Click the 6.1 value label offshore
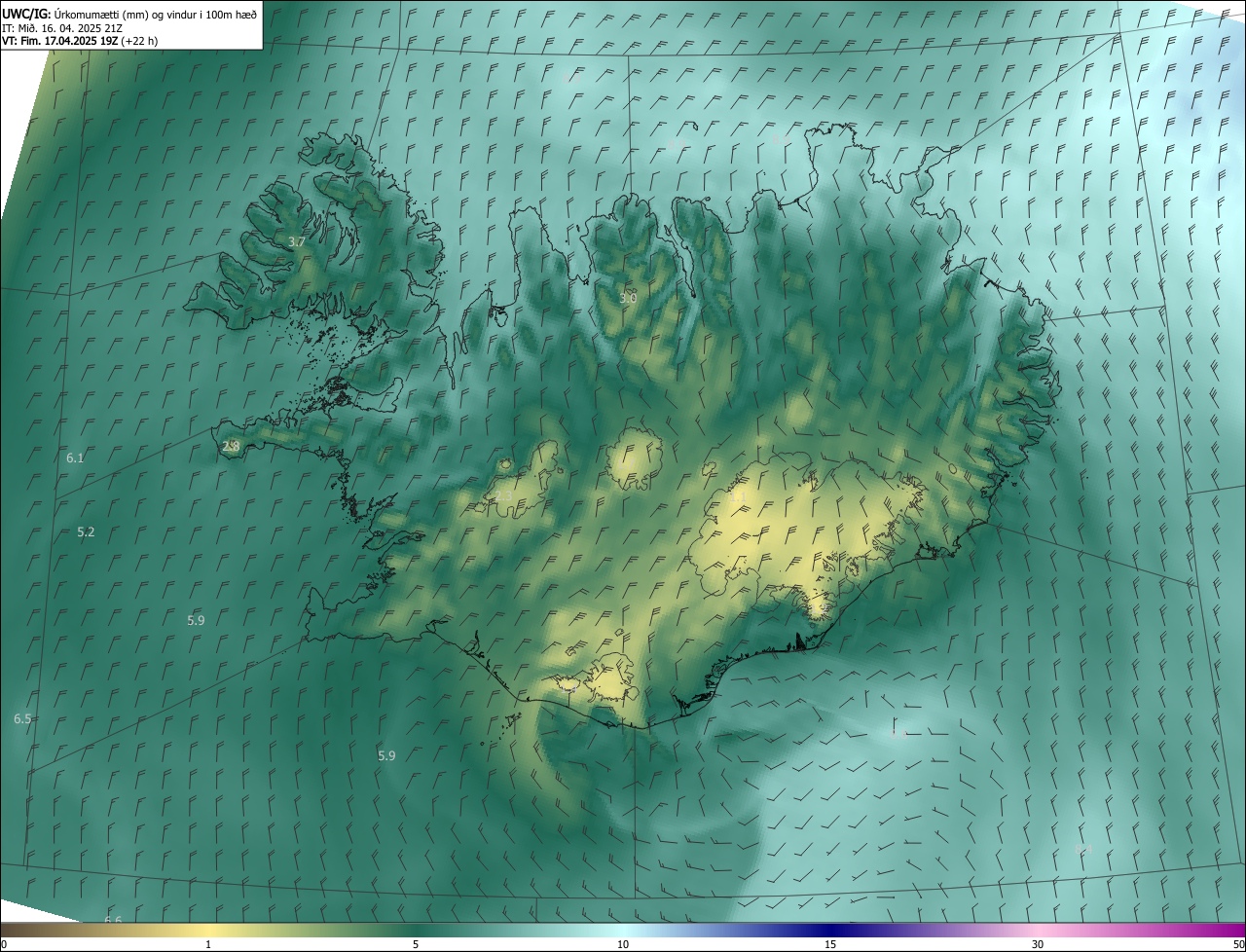Viewport: 1246px width, 952px height. 75,458
